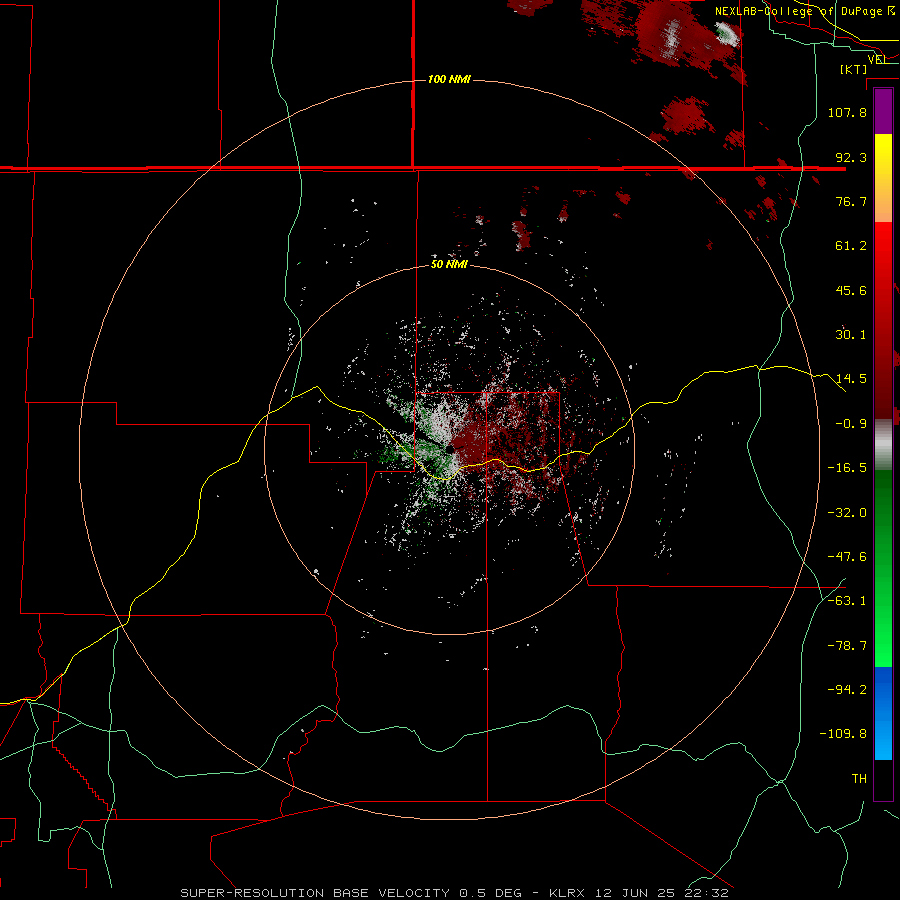900x900 pixels.
Task: Click the -109.8 scale value
Action: point(843,734)
